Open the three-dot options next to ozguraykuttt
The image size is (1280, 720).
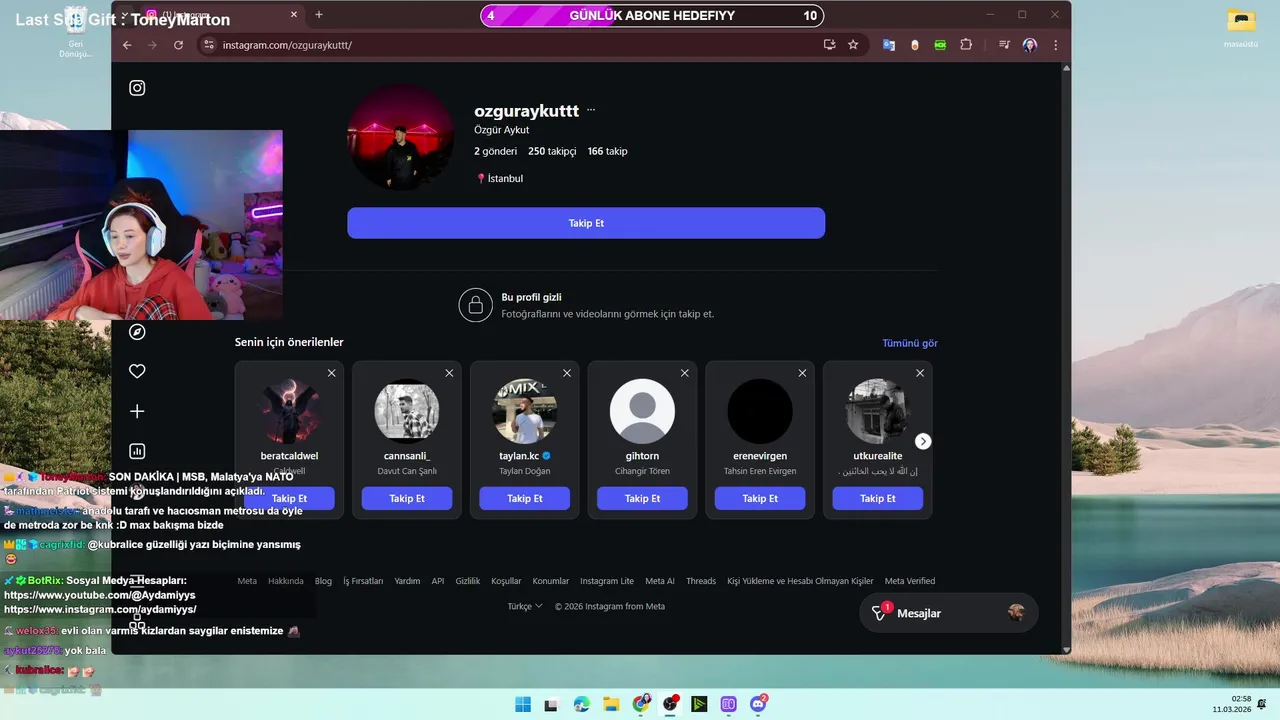click(x=591, y=110)
